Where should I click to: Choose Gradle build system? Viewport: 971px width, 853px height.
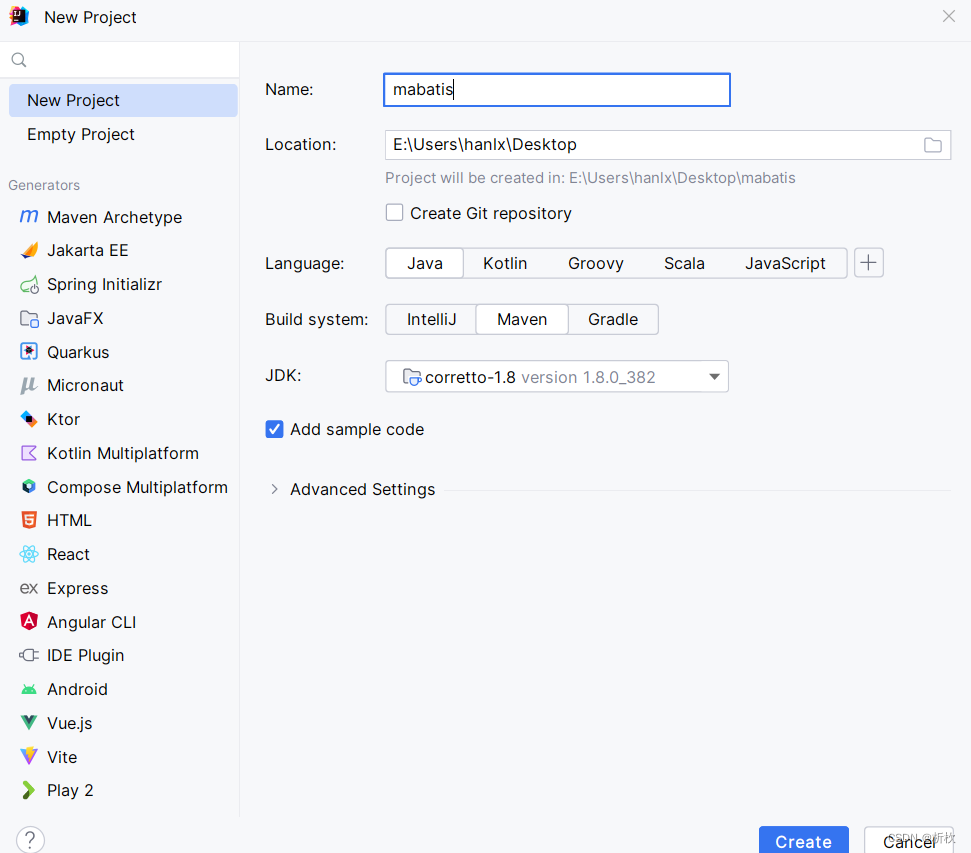[x=613, y=319]
